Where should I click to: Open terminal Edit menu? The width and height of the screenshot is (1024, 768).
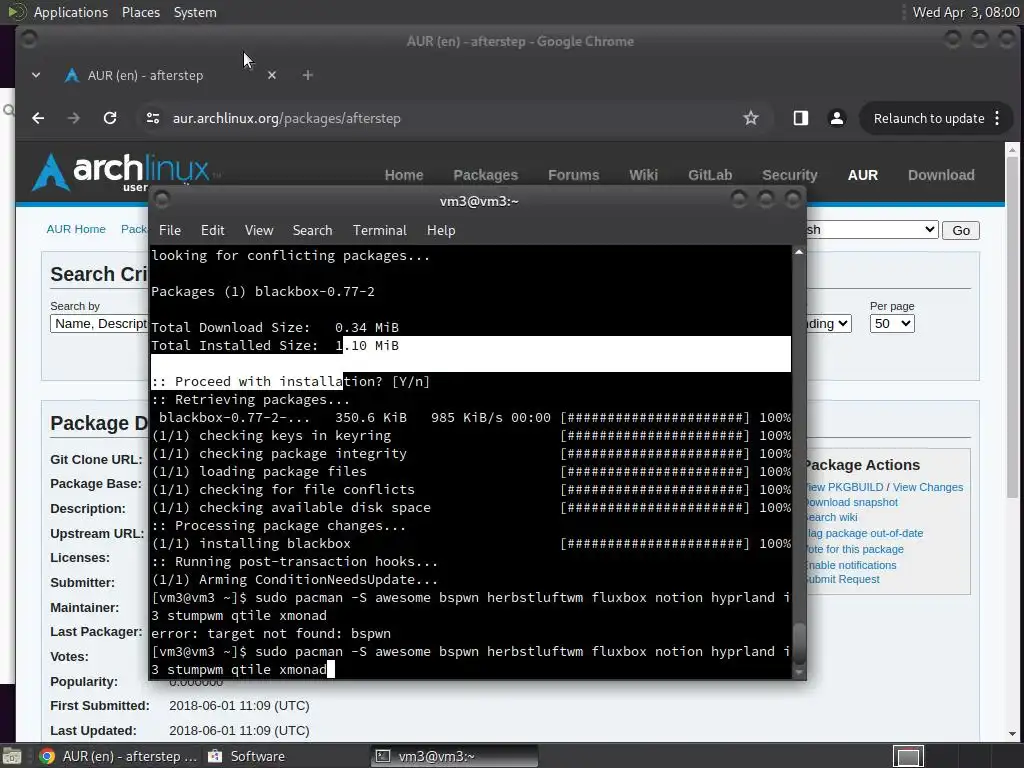tap(212, 230)
